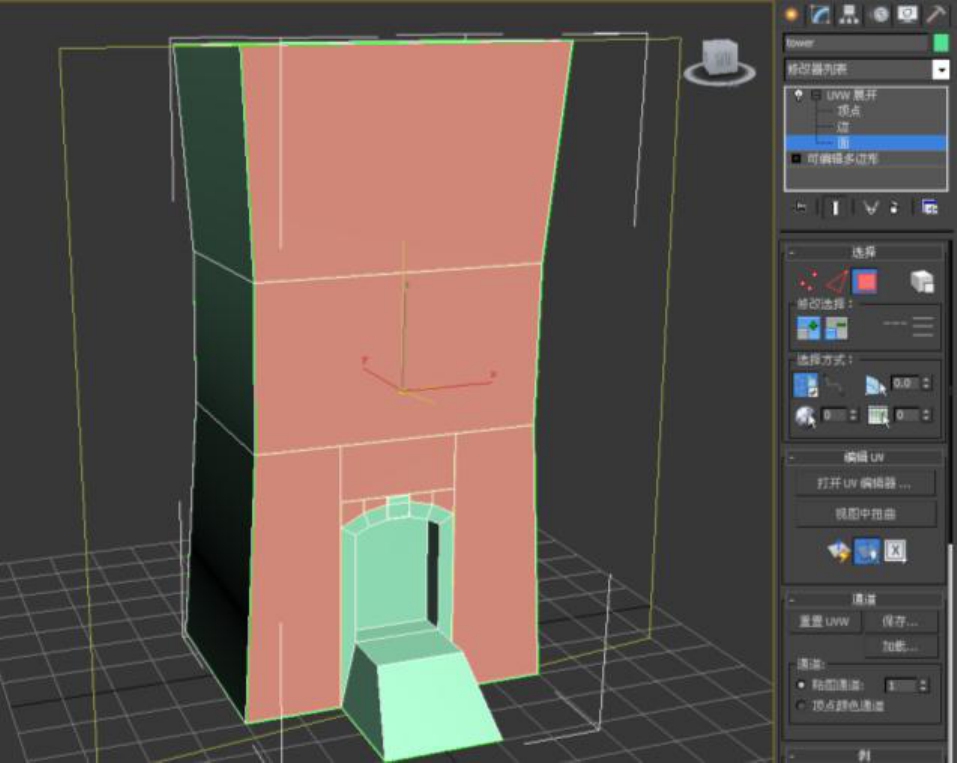Click Grow selection icon
The height and width of the screenshot is (763, 957).
pos(809,328)
